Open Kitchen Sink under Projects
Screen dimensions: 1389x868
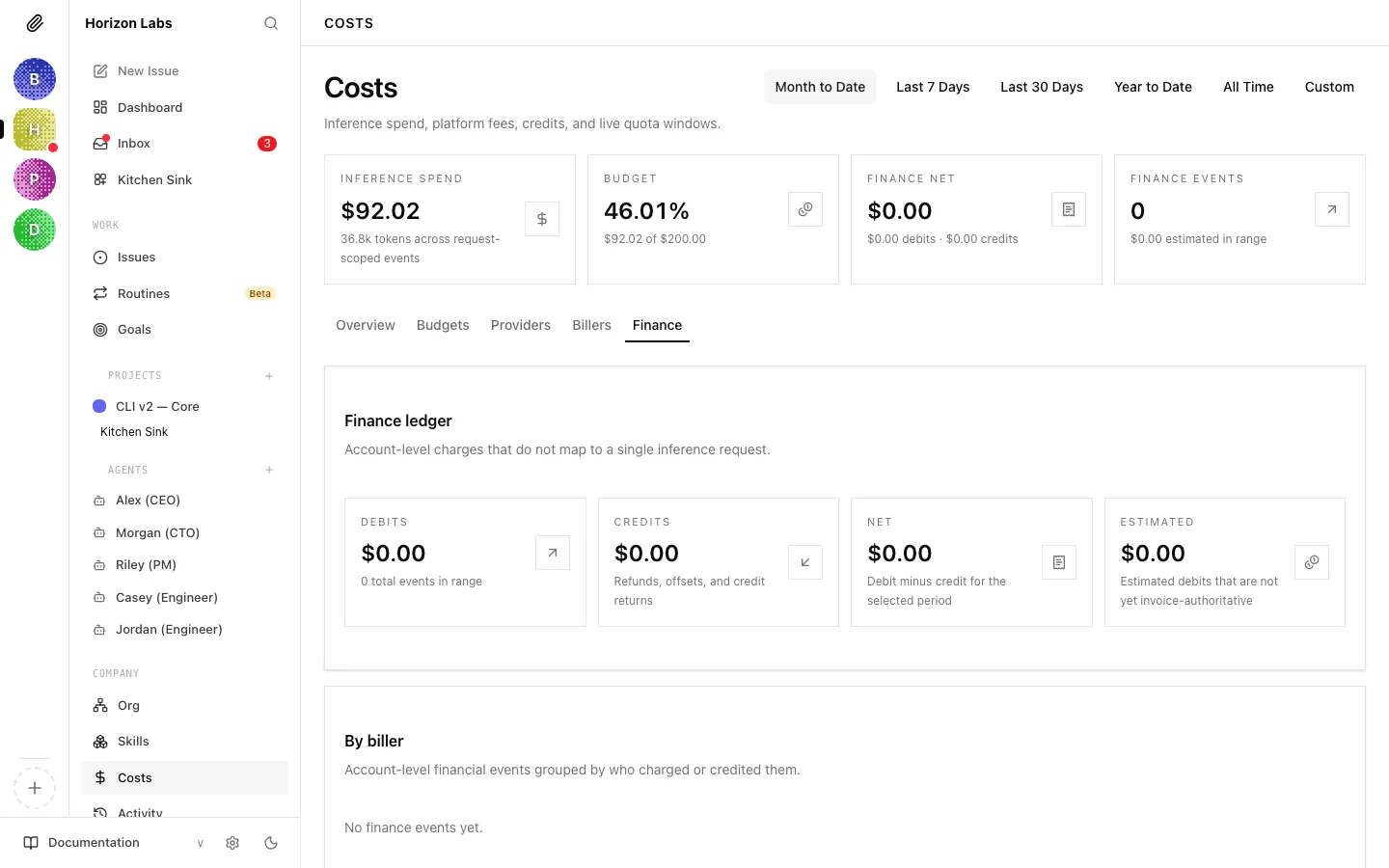[134, 432]
